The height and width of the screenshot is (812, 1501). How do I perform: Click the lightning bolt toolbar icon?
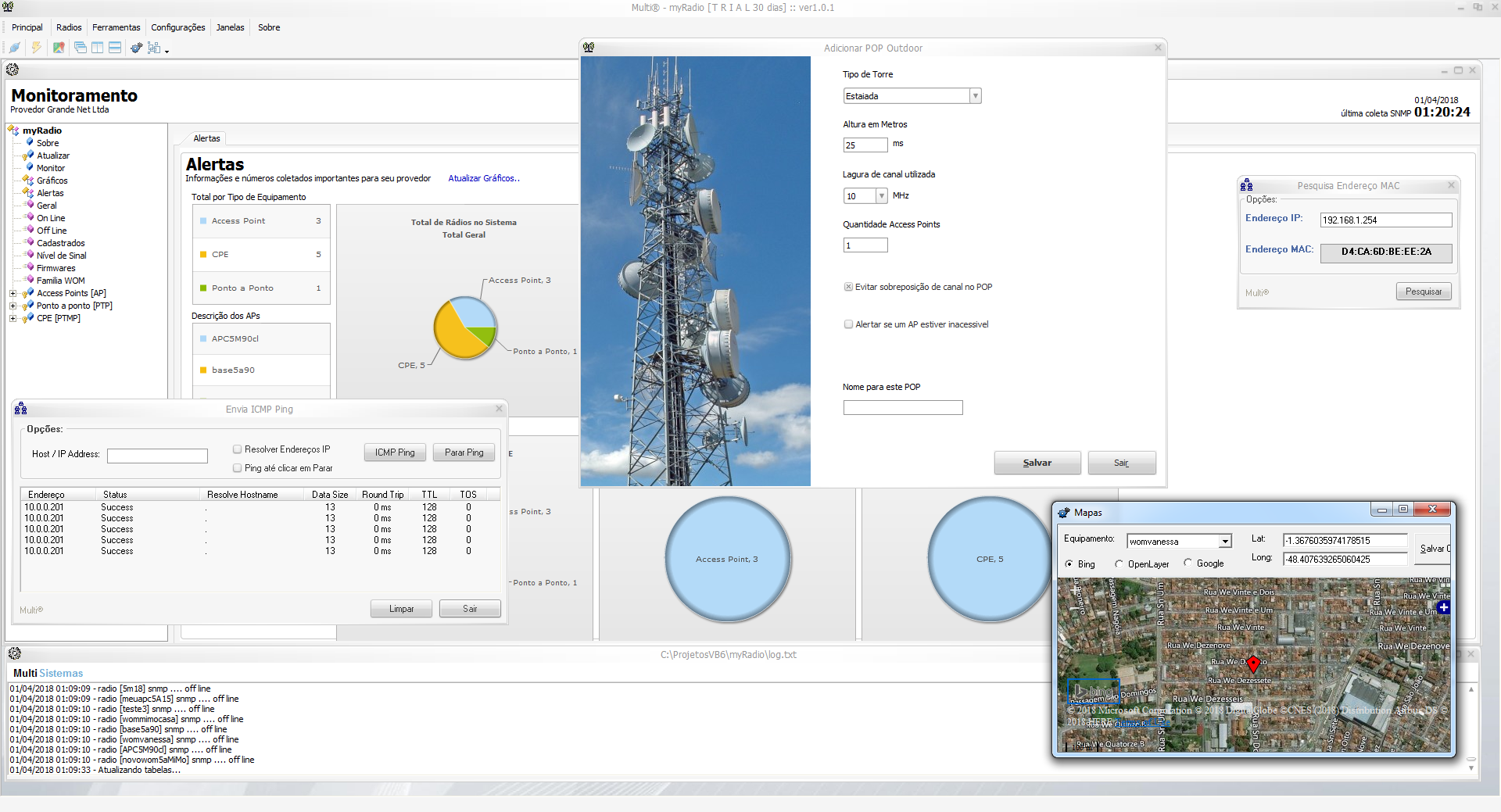tap(36, 48)
